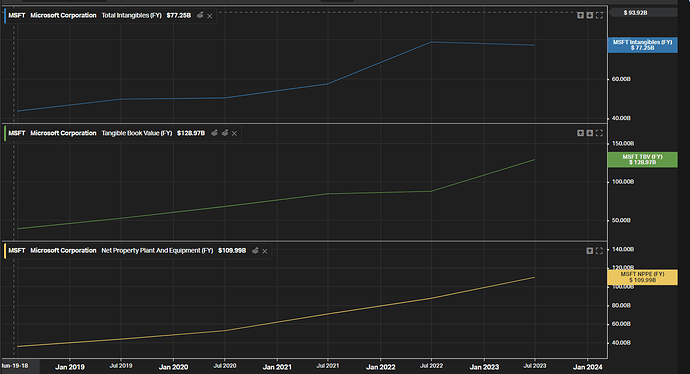The width and height of the screenshot is (690, 374).
Task: Remove Net Property Plant And Equipment series
Action: (x=265, y=251)
